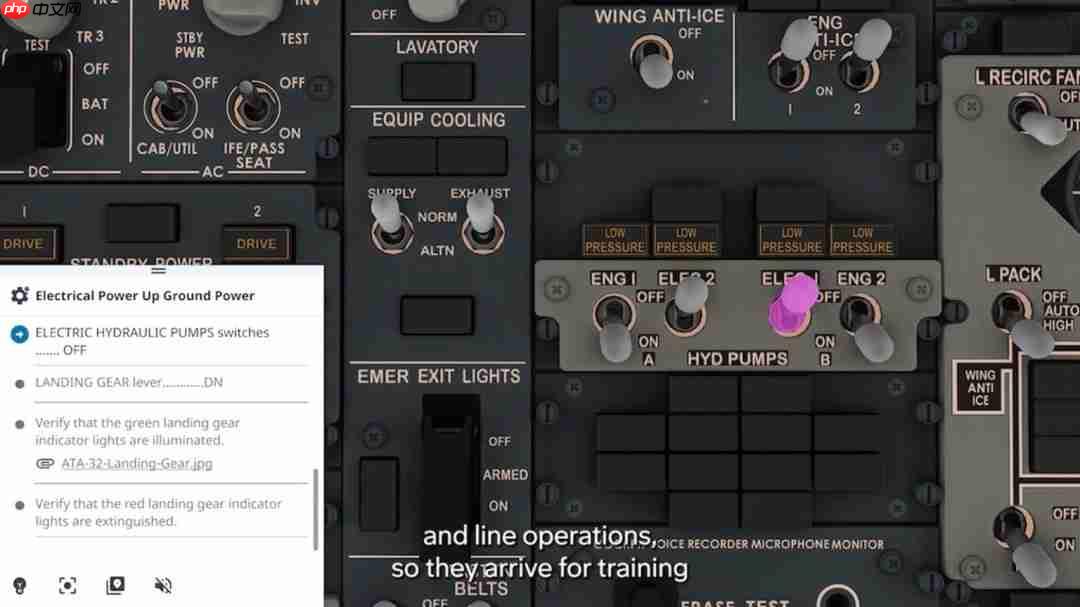Select the LANDING GEAR lever checklist step
The width and height of the screenshot is (1080, 607).
129,383
